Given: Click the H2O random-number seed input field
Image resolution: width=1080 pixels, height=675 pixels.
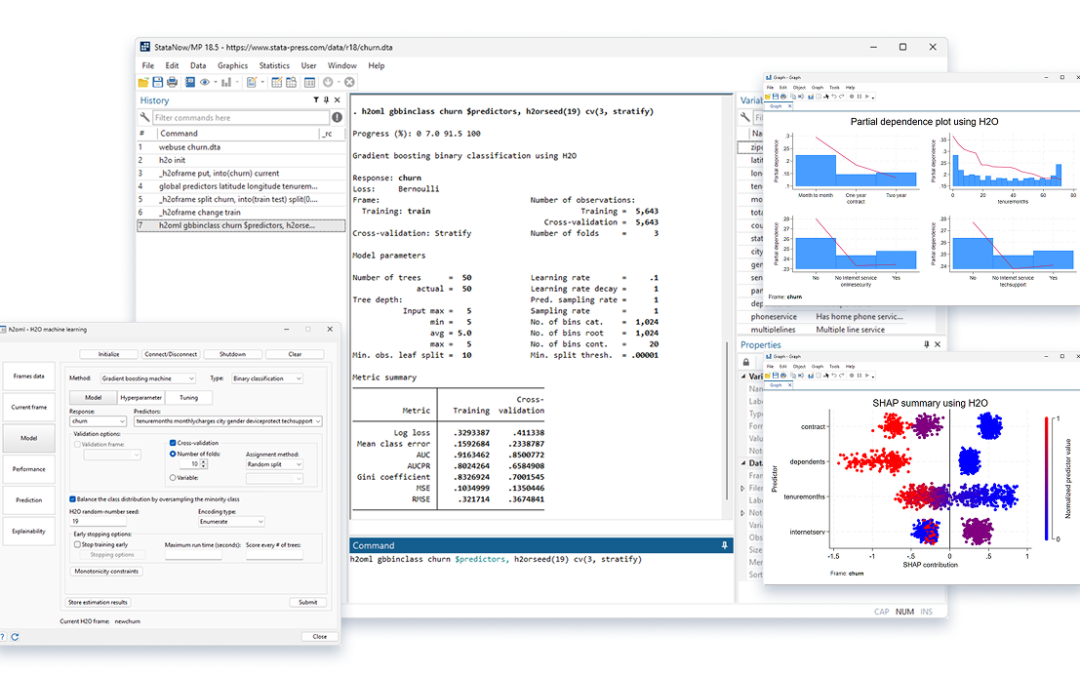Looking at the screenshot, I should (98, 521).
